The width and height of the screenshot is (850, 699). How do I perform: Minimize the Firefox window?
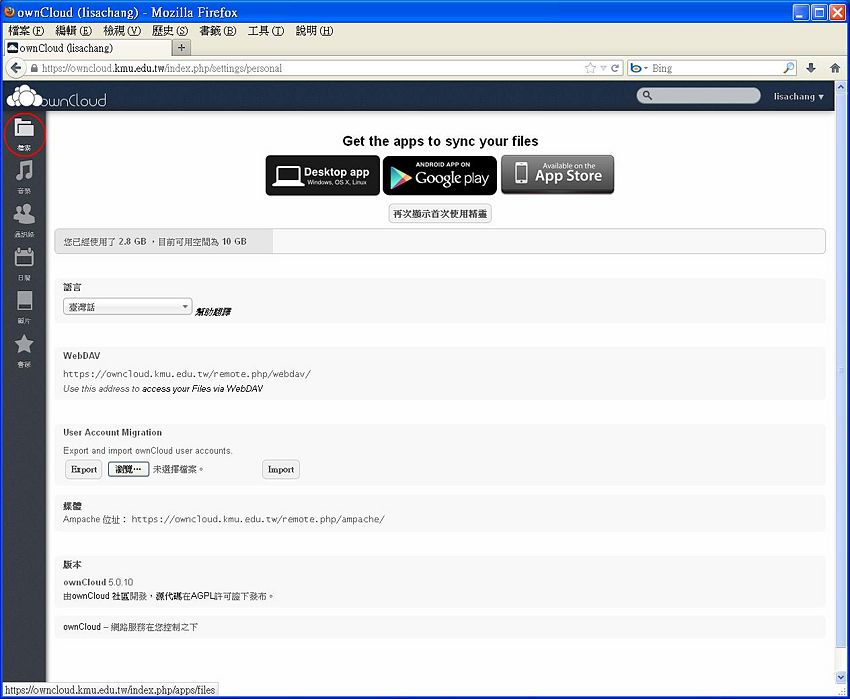801,12
